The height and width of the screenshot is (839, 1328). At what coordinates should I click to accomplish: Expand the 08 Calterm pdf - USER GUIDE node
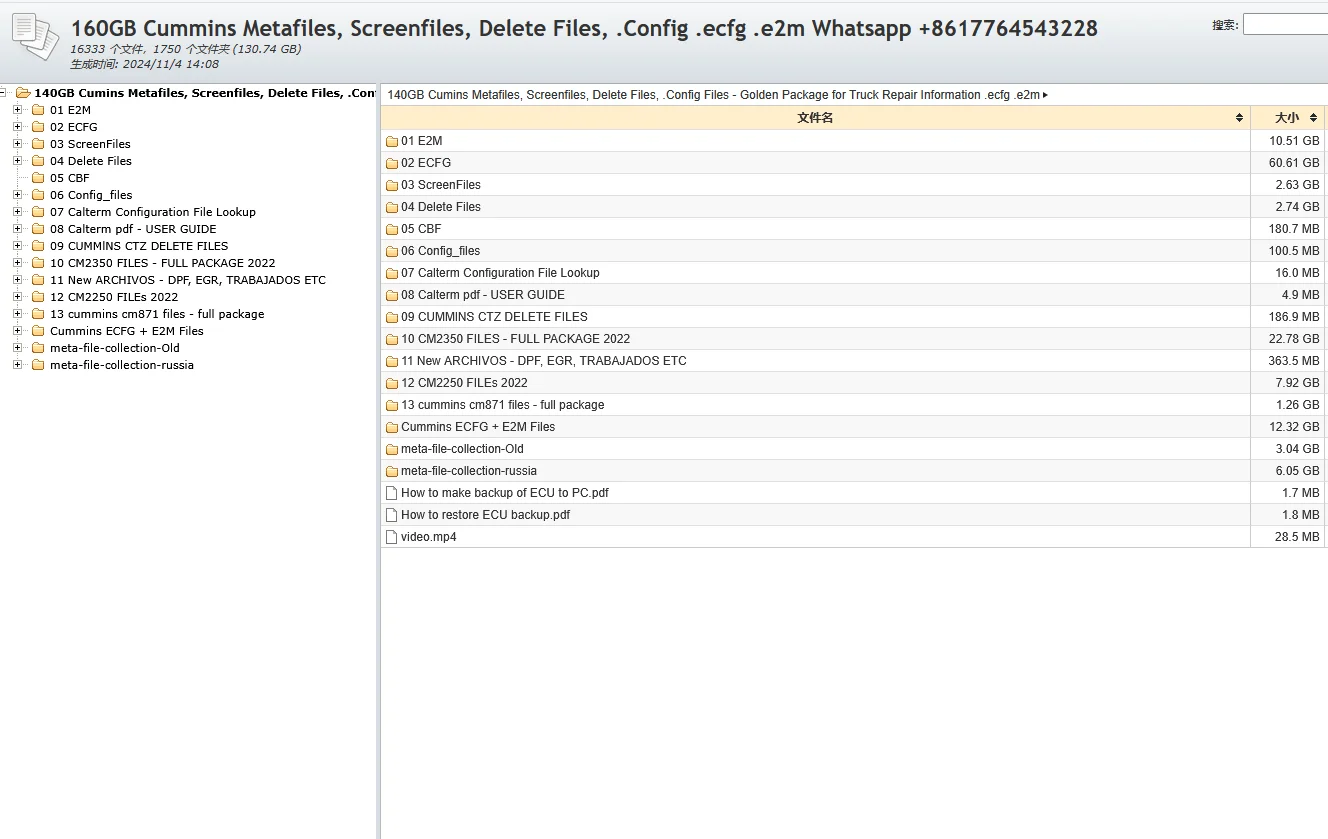coord(17,229)
